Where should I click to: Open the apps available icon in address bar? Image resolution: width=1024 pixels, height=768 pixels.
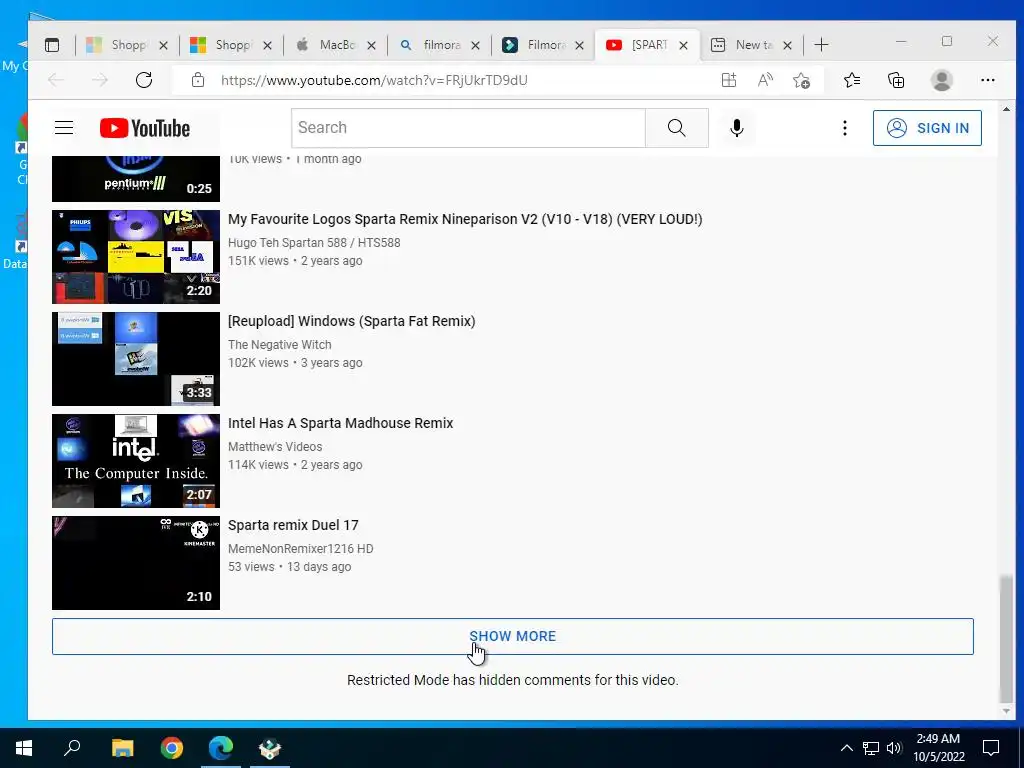point(729,80)
